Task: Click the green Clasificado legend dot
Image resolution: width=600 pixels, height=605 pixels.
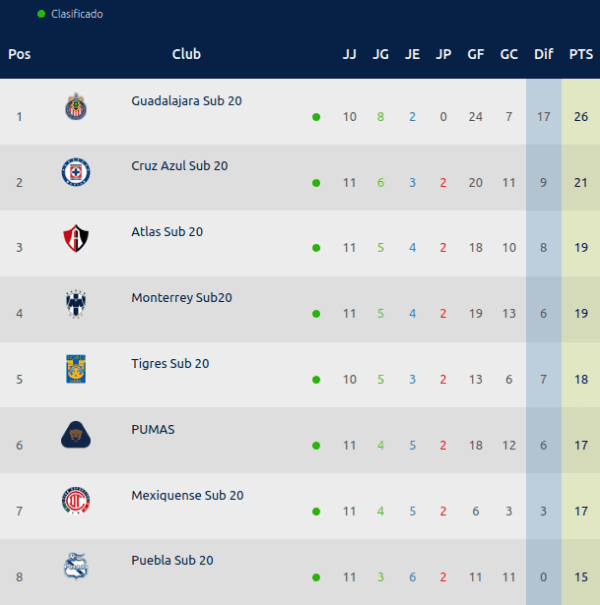Action: pyautogui.click(x=41, y=14)
